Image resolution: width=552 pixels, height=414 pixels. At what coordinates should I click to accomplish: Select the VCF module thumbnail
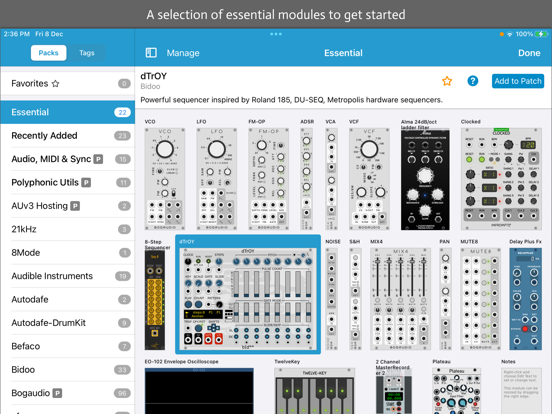(369, 179)
